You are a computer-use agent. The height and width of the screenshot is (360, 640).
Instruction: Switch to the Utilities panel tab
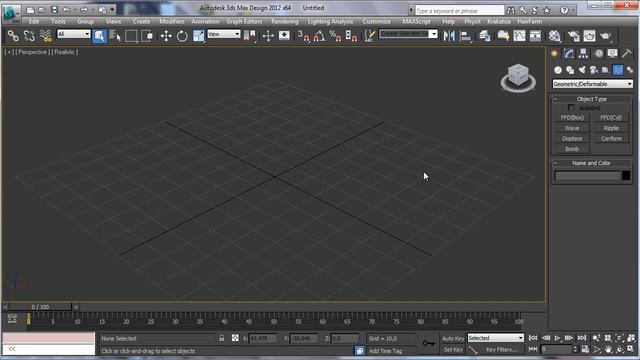(x=627, y=53)
